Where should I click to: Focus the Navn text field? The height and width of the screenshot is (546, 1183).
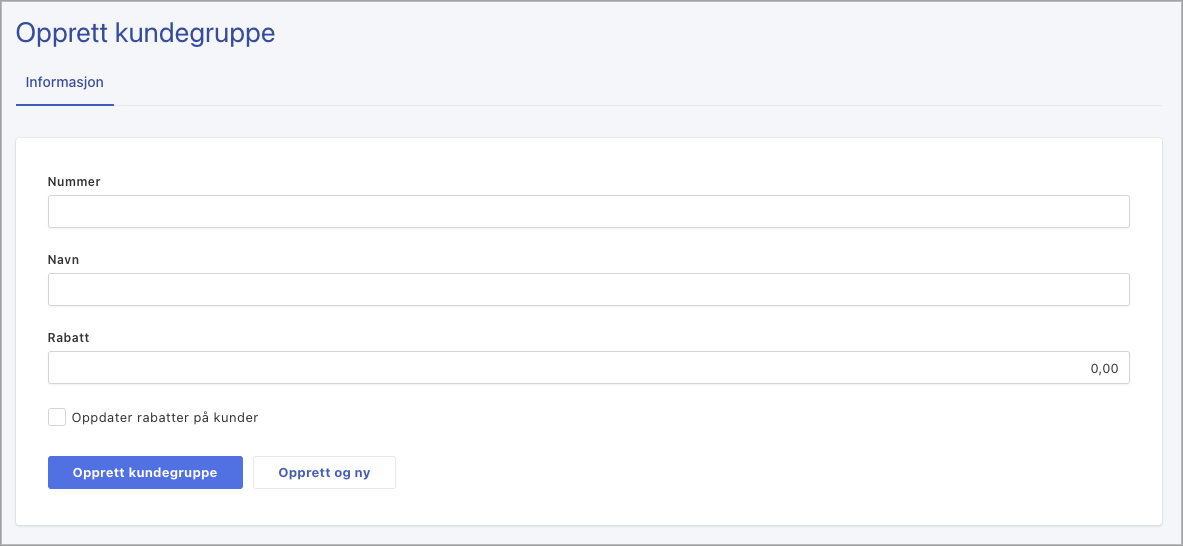(x=588, y=290)
